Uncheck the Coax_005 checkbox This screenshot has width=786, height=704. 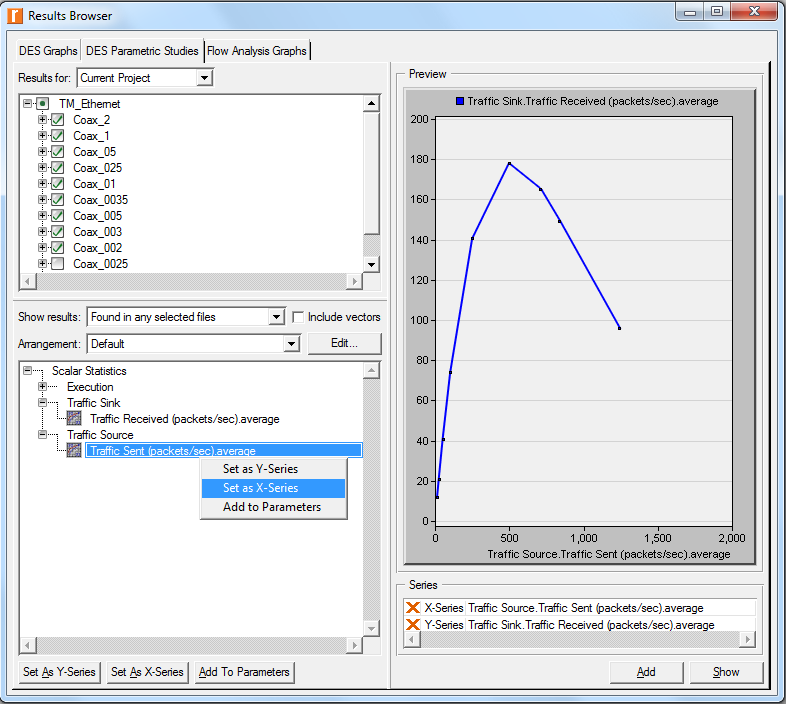[58, 216]
